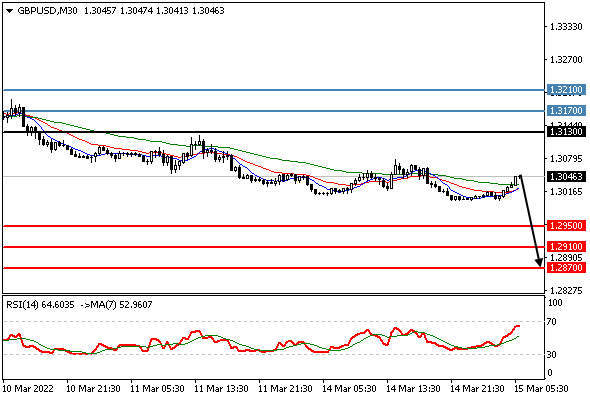Viewport: 590px width, 400px height.
Task: Select the red 1.28700 support label
Action: click(566, 268)
